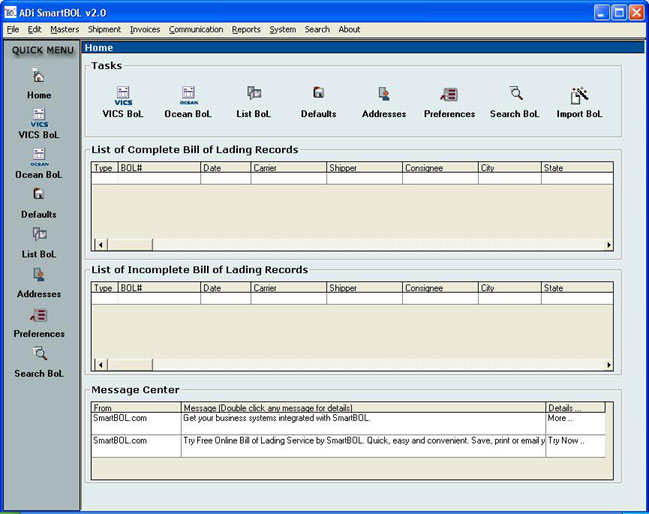Launch Import BoL from the Tasks panel
The width and height of the screenshot is (649, 514).
pyautogui.click(x=579, y=102)
